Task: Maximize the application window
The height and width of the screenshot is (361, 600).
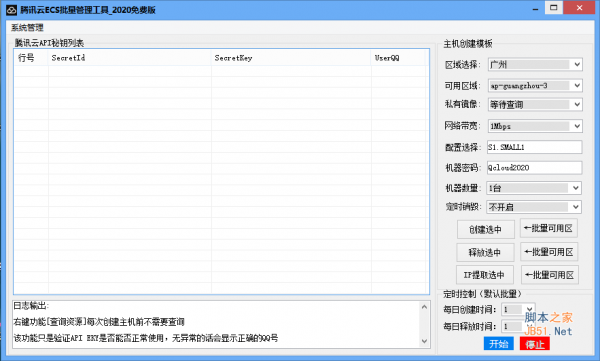Action: [x=554, y=8]
